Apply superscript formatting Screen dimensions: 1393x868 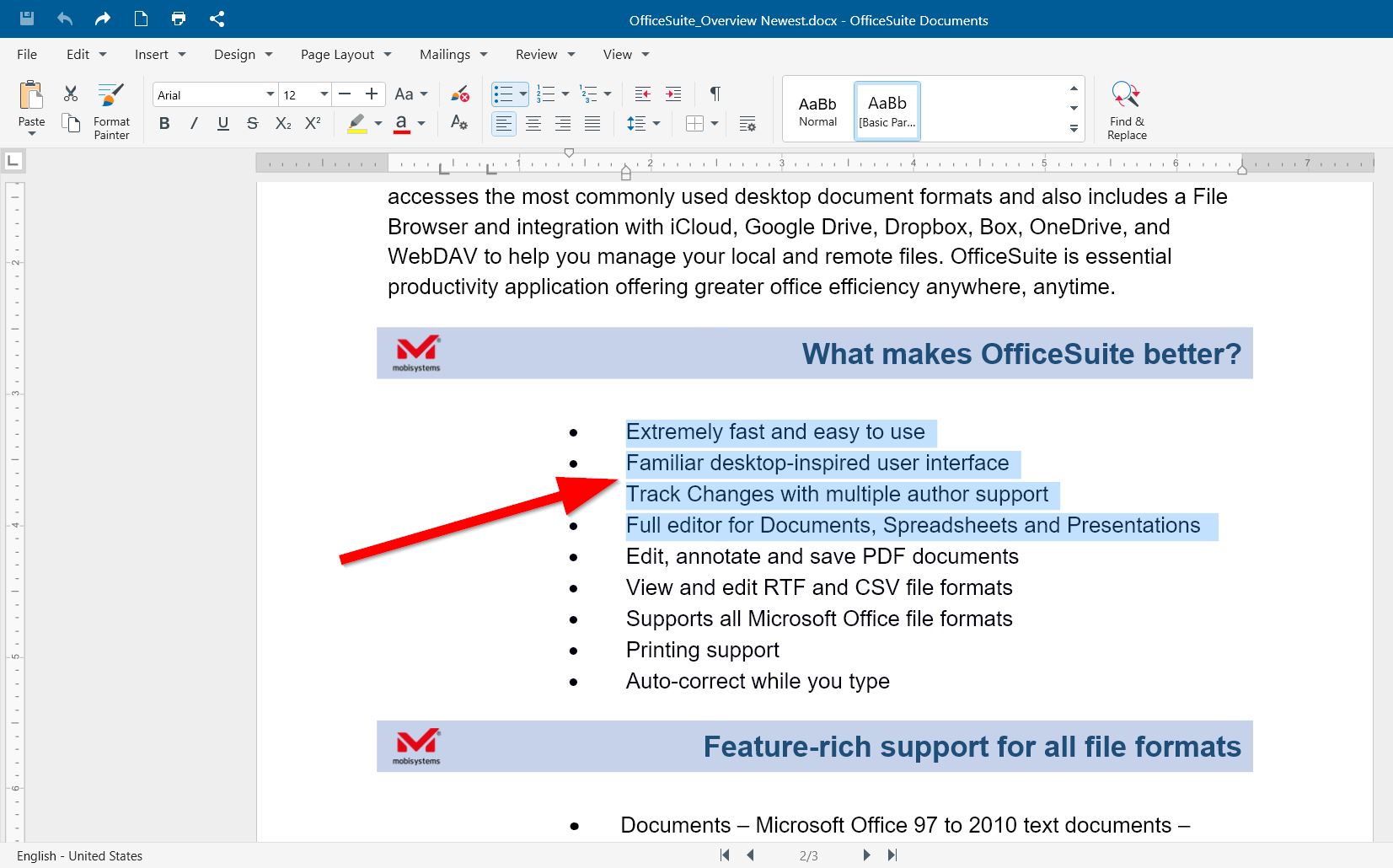coord(313,123)
